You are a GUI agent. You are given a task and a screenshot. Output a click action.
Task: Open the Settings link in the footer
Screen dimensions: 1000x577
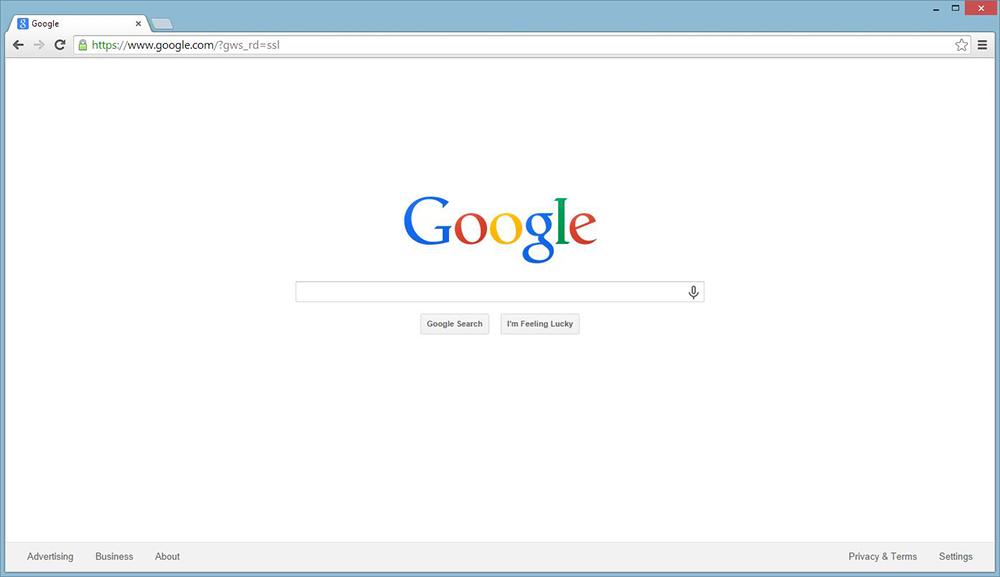click(955, 556)
